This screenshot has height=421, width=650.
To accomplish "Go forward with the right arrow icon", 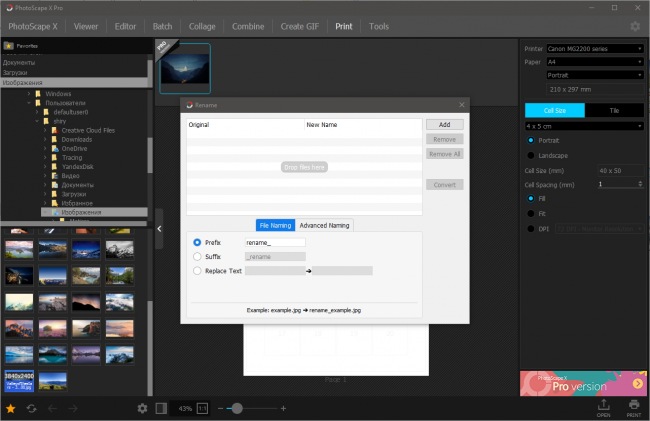I will tap(73, 409).
